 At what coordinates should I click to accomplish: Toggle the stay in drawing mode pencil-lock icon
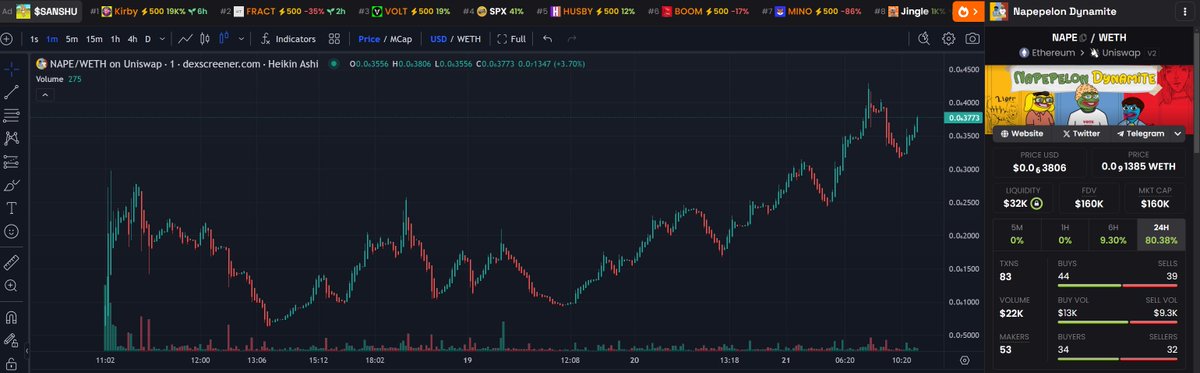[12, 341]
